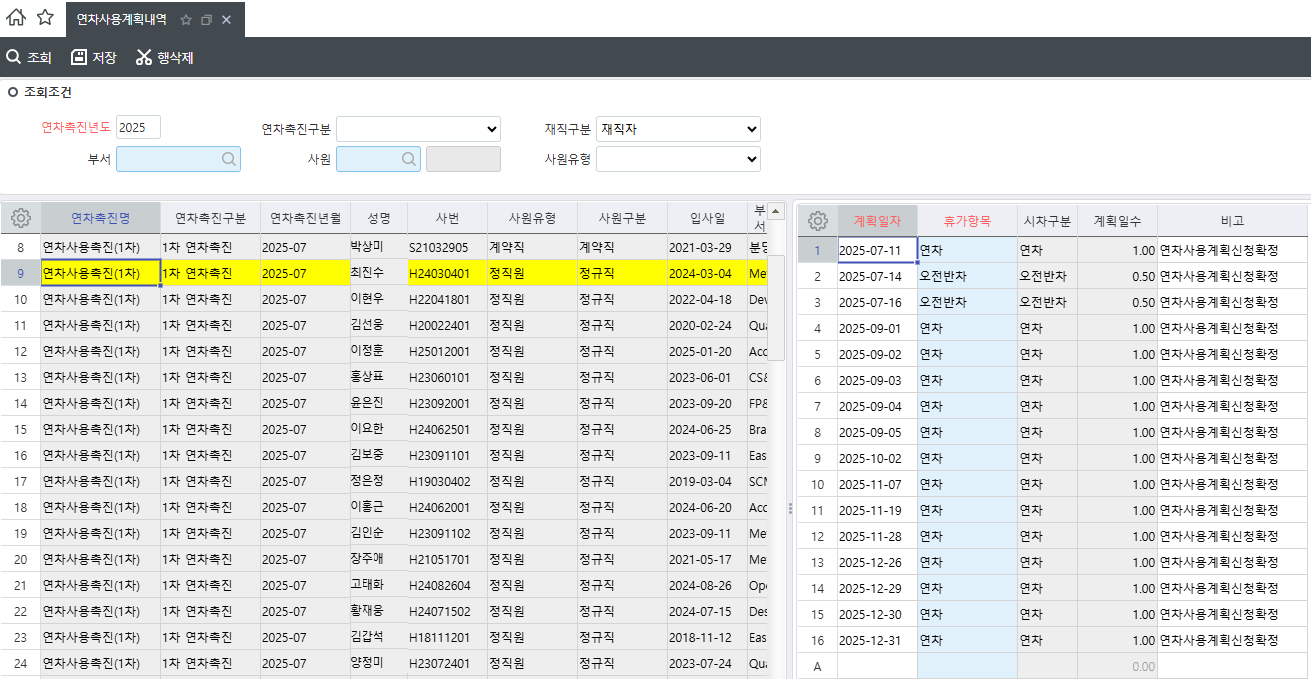Viewport: 1311px width, 679px height.
Task: Open right grid settings gear
Action: point(818,220)
